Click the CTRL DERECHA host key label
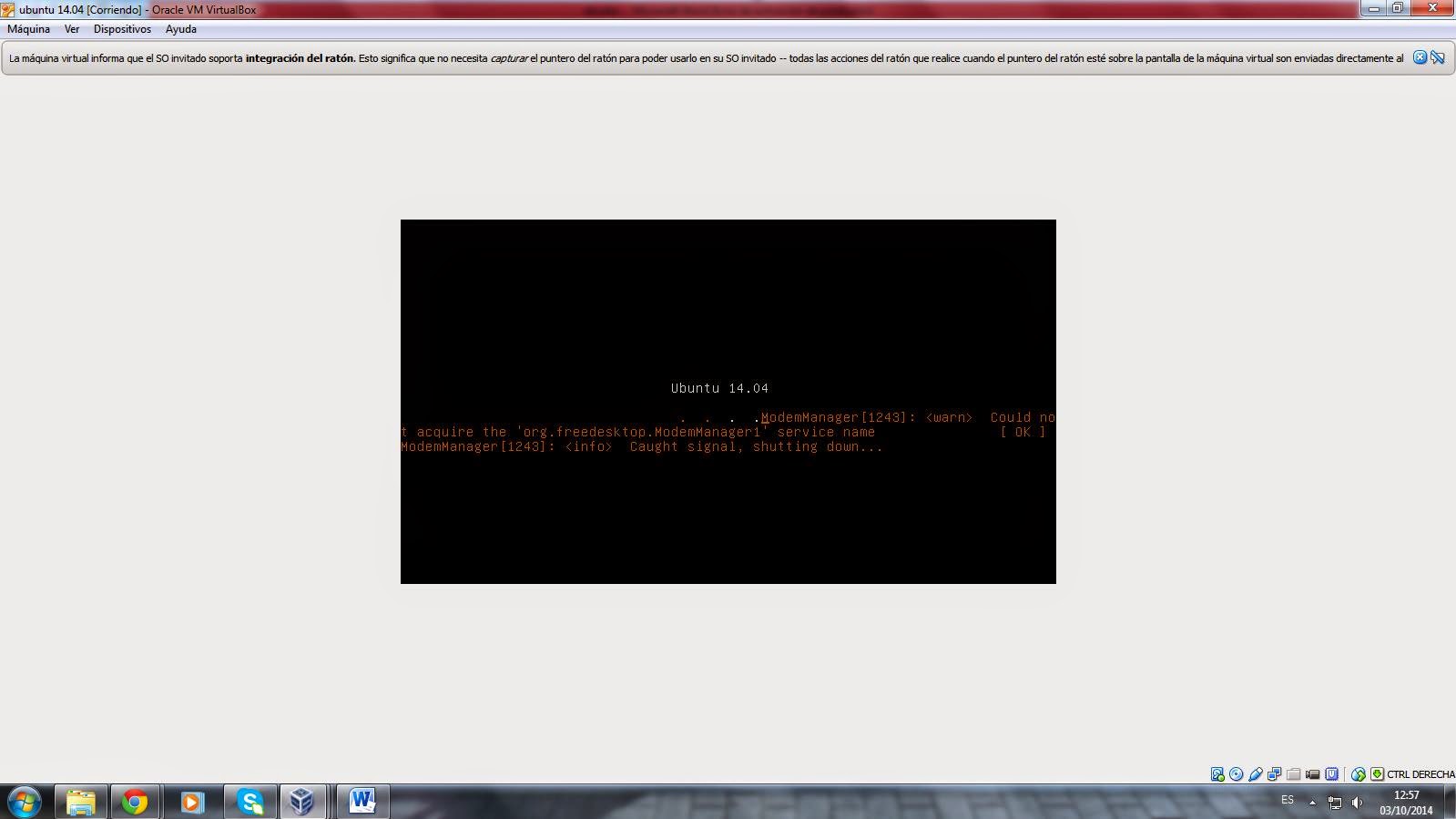 pos(1420,774)
